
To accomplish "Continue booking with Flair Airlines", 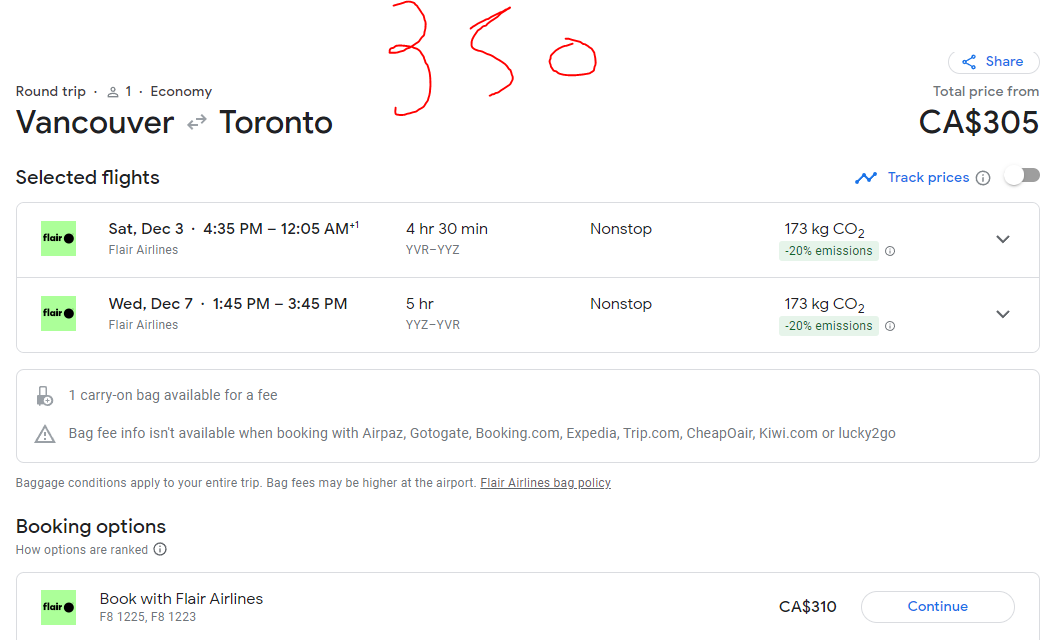I will point(937,606).
